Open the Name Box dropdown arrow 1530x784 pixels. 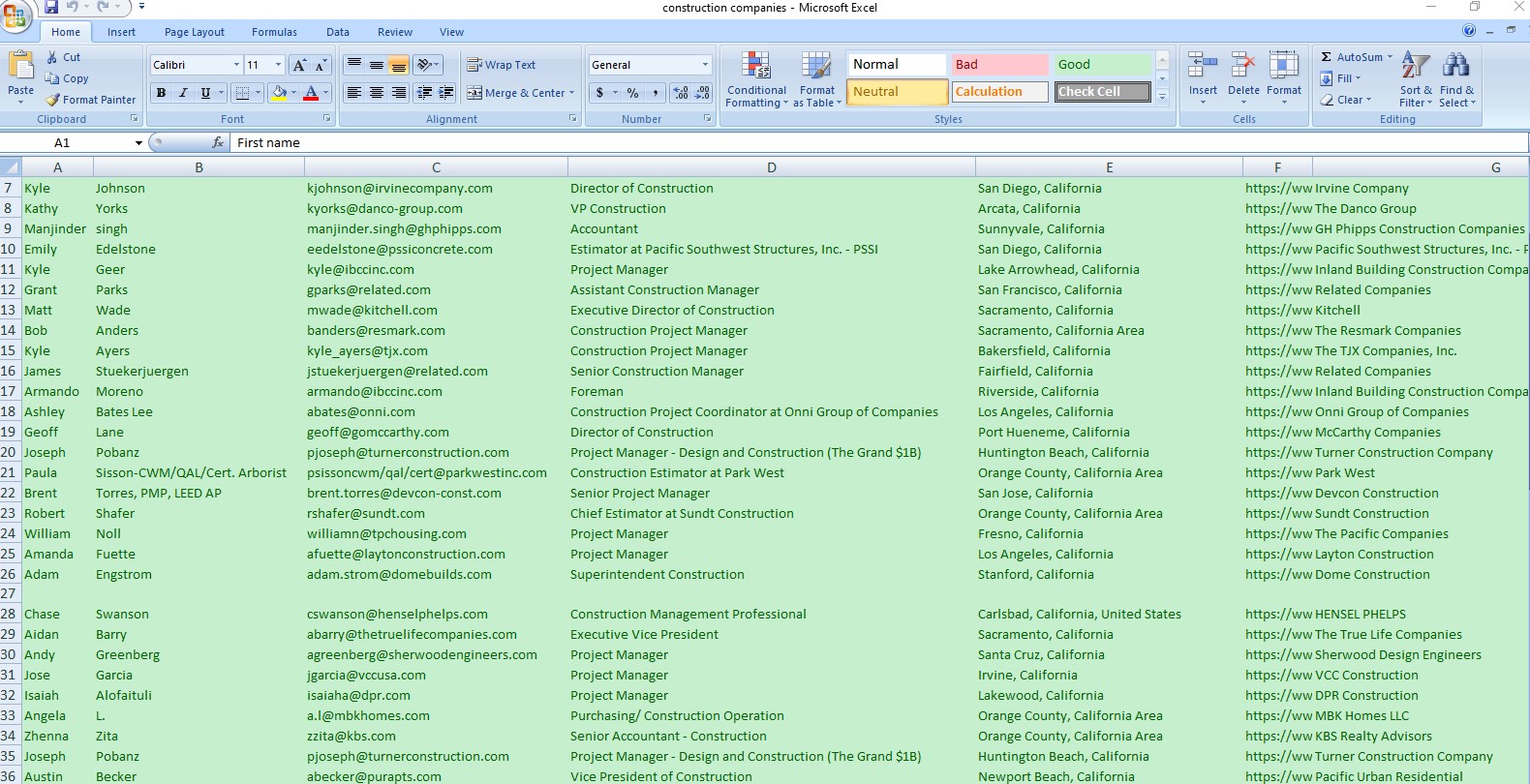[x=138, y=143]
